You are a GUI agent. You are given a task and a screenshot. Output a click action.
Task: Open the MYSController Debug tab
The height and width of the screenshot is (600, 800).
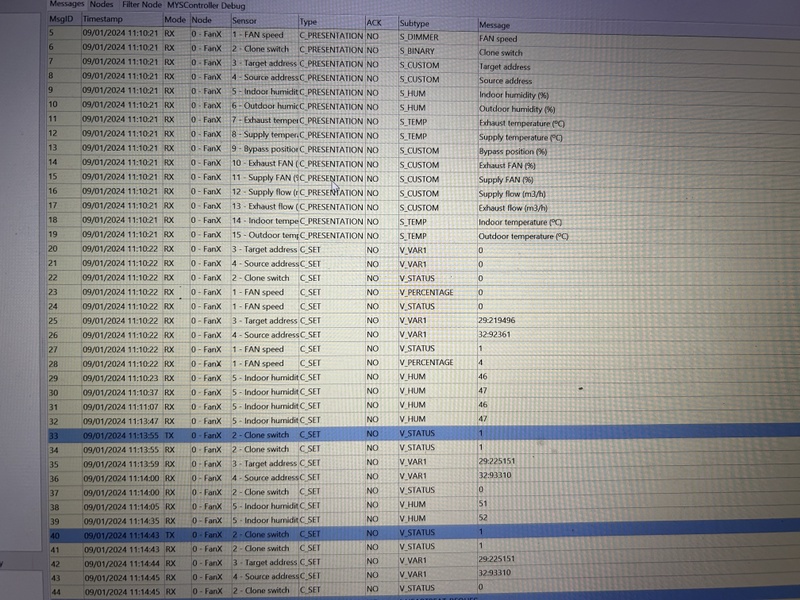click(206, 6)
